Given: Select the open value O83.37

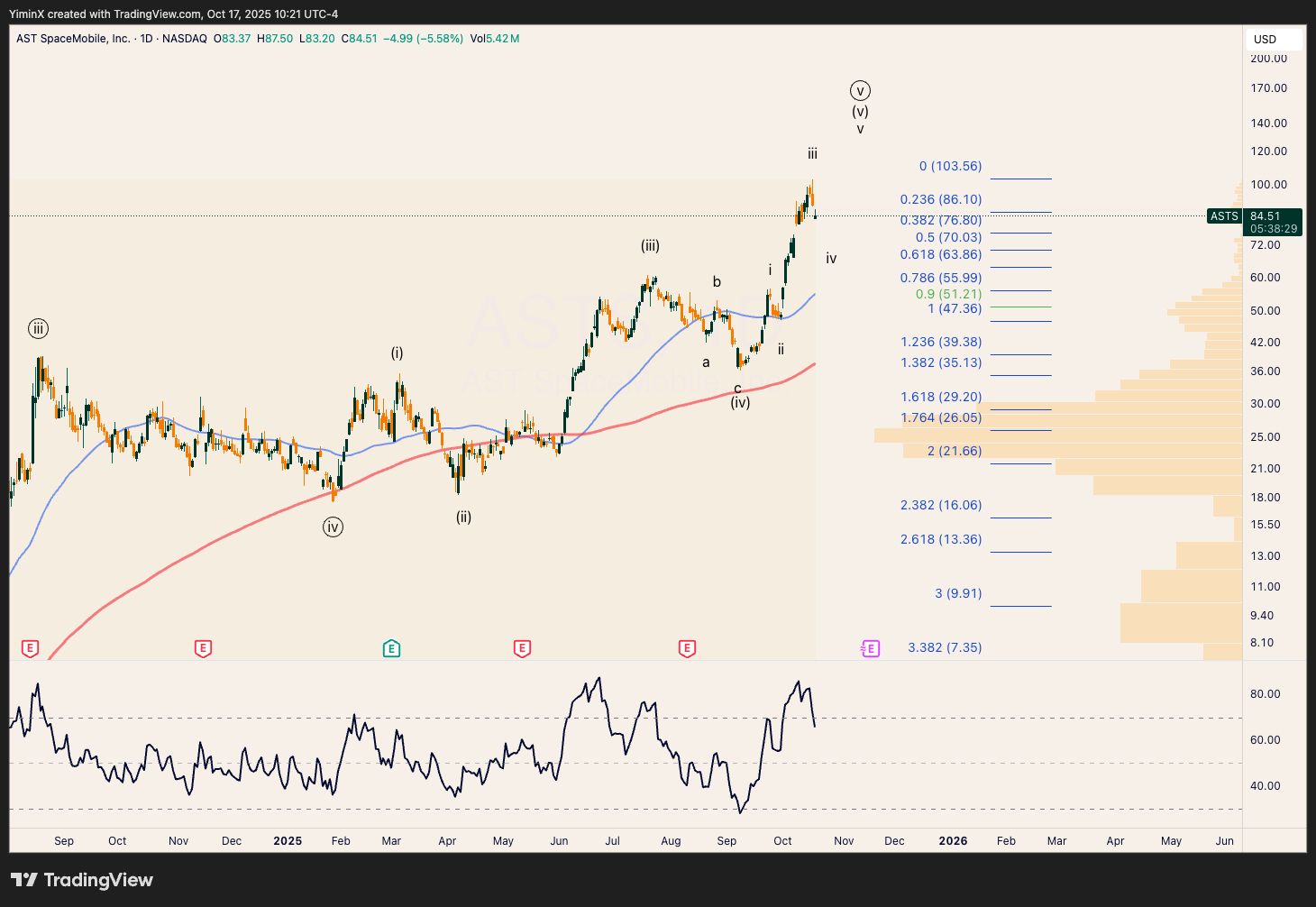Looking at the screenshot, I should [x=232, y=39].
